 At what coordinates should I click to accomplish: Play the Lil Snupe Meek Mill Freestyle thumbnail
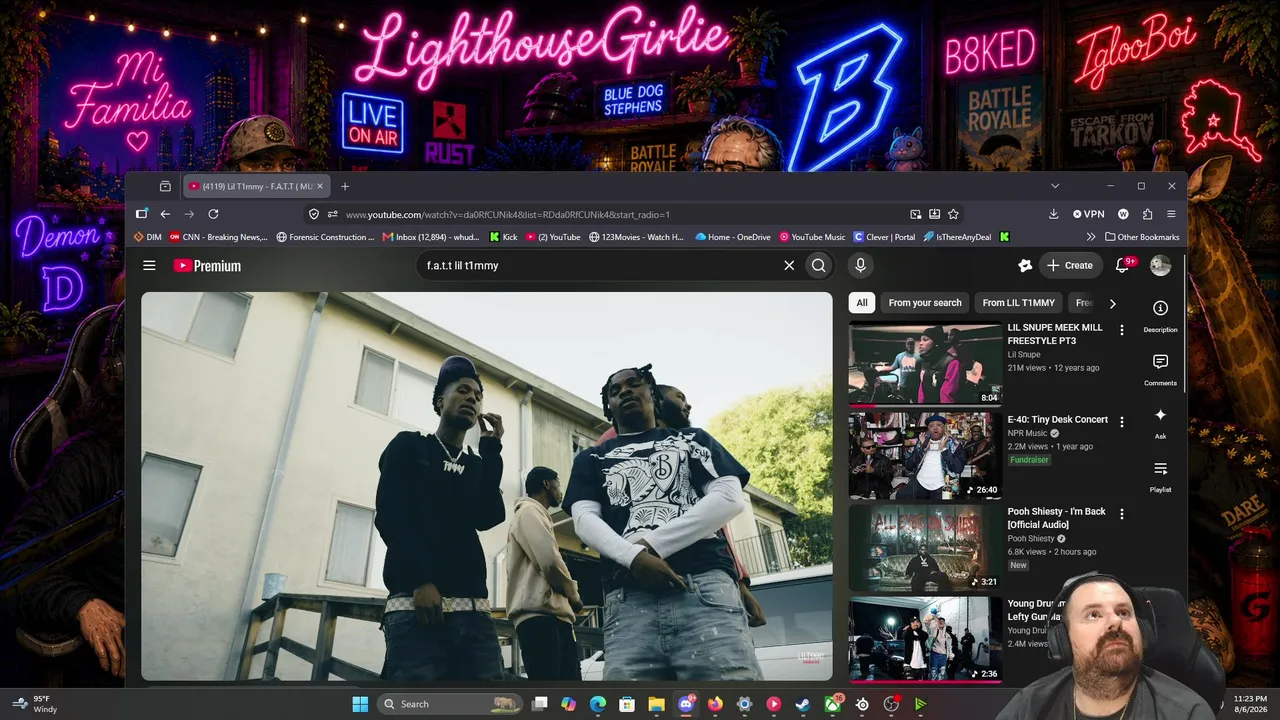tap(925, 363)
